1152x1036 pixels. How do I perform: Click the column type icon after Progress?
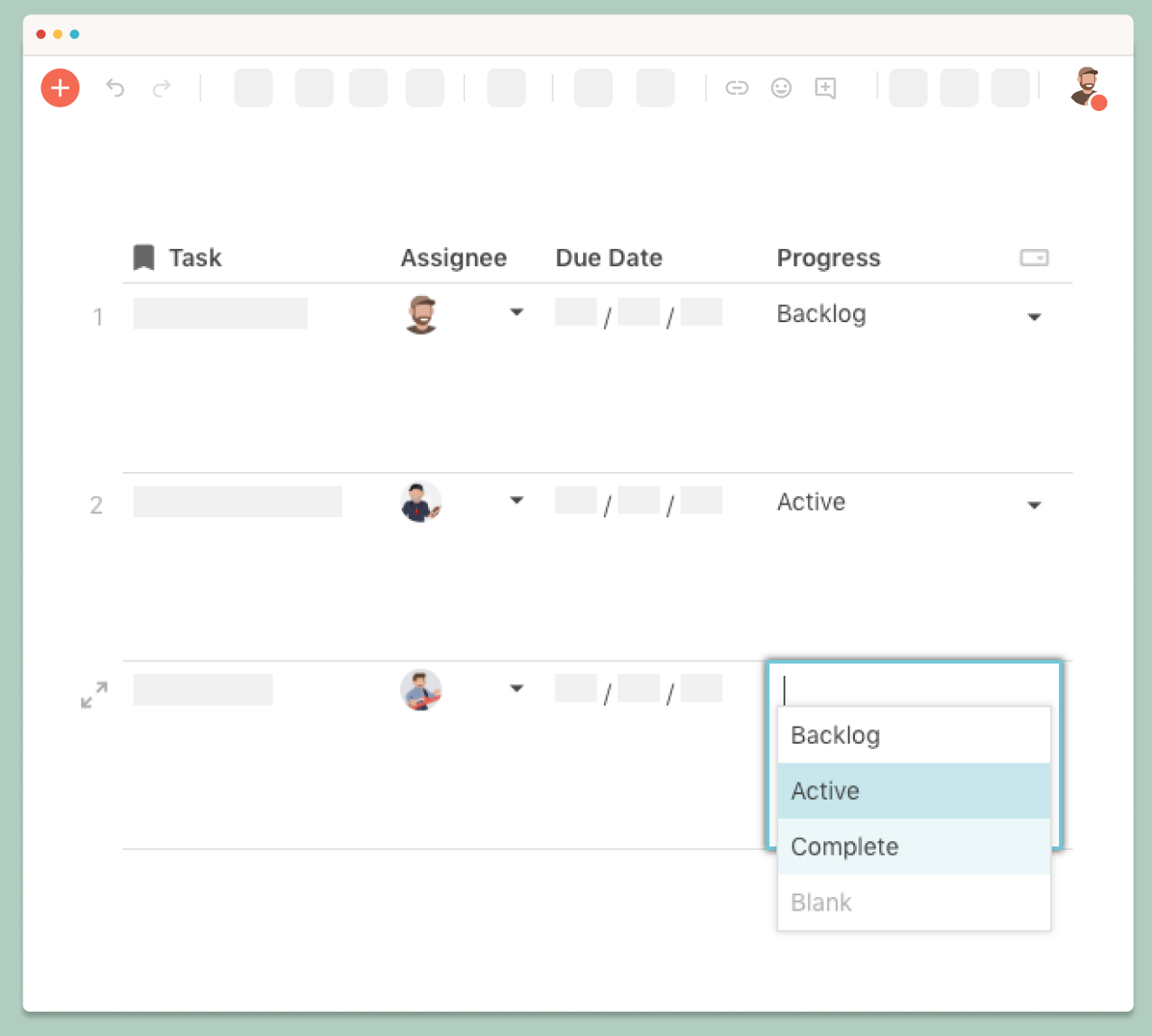1034,258
